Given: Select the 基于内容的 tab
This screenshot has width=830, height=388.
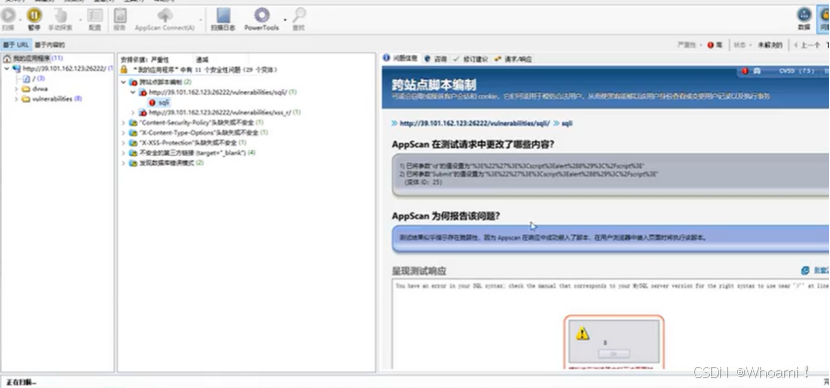Looking at the screenshot, I should click(50, 45).
